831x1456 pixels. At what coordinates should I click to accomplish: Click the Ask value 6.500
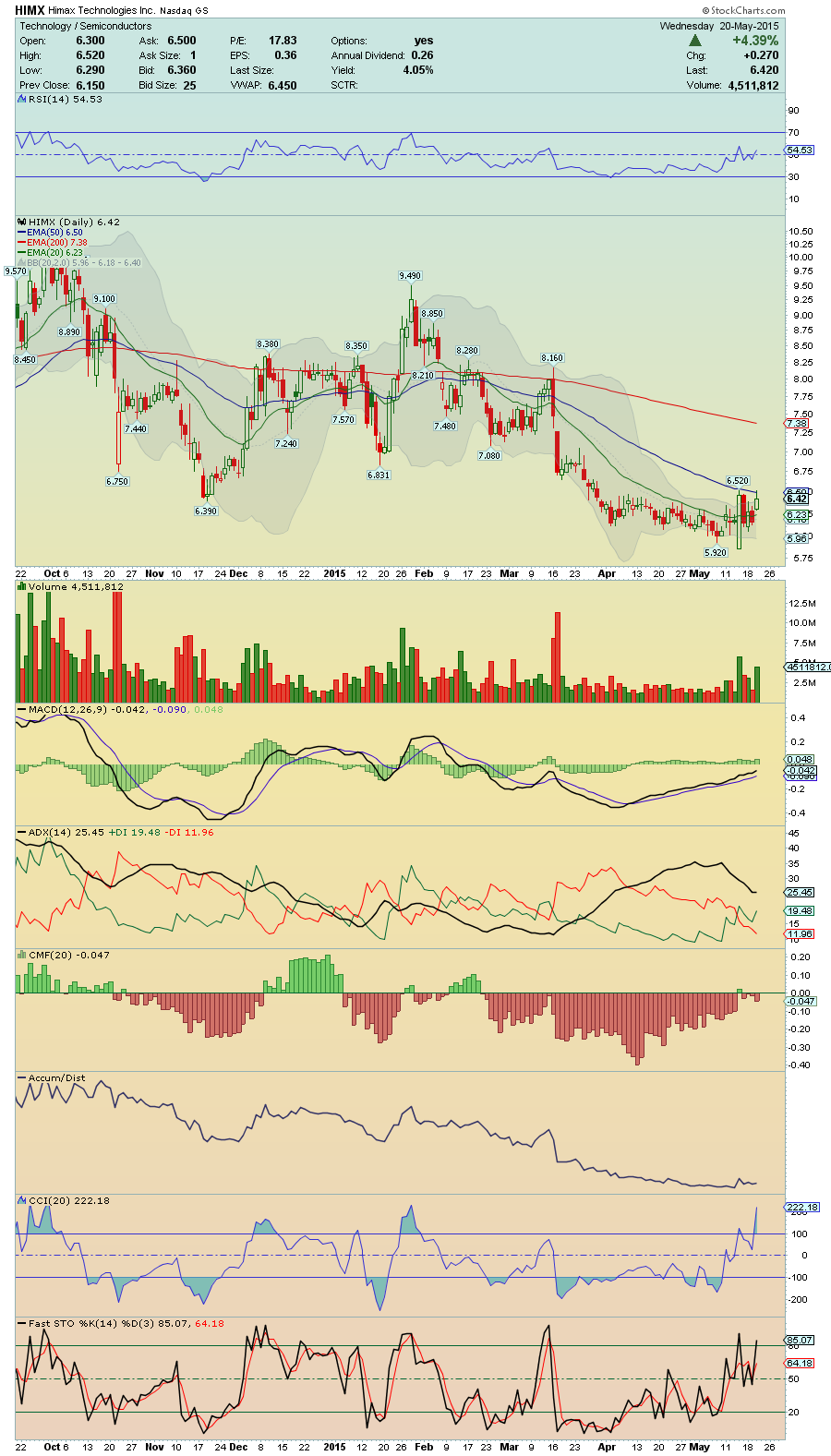click(x=182, y=41)
